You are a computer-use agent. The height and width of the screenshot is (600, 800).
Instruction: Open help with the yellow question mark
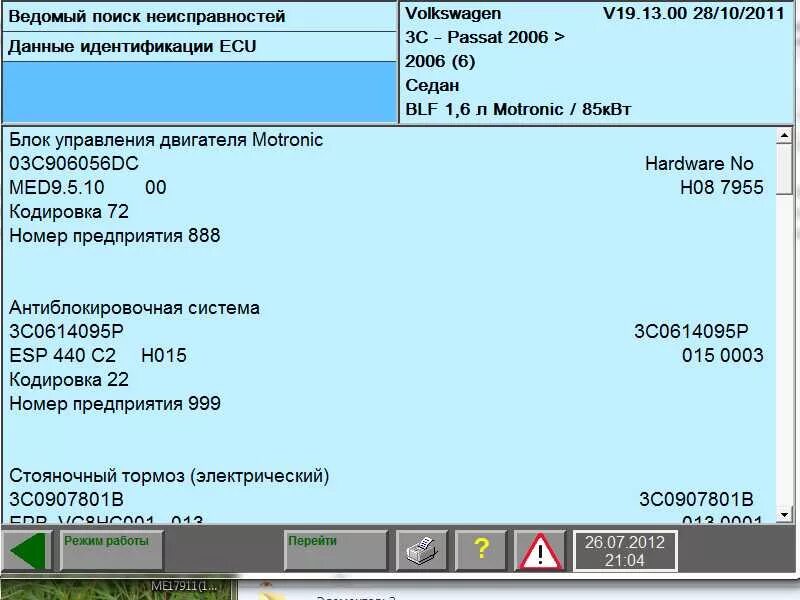481,550
